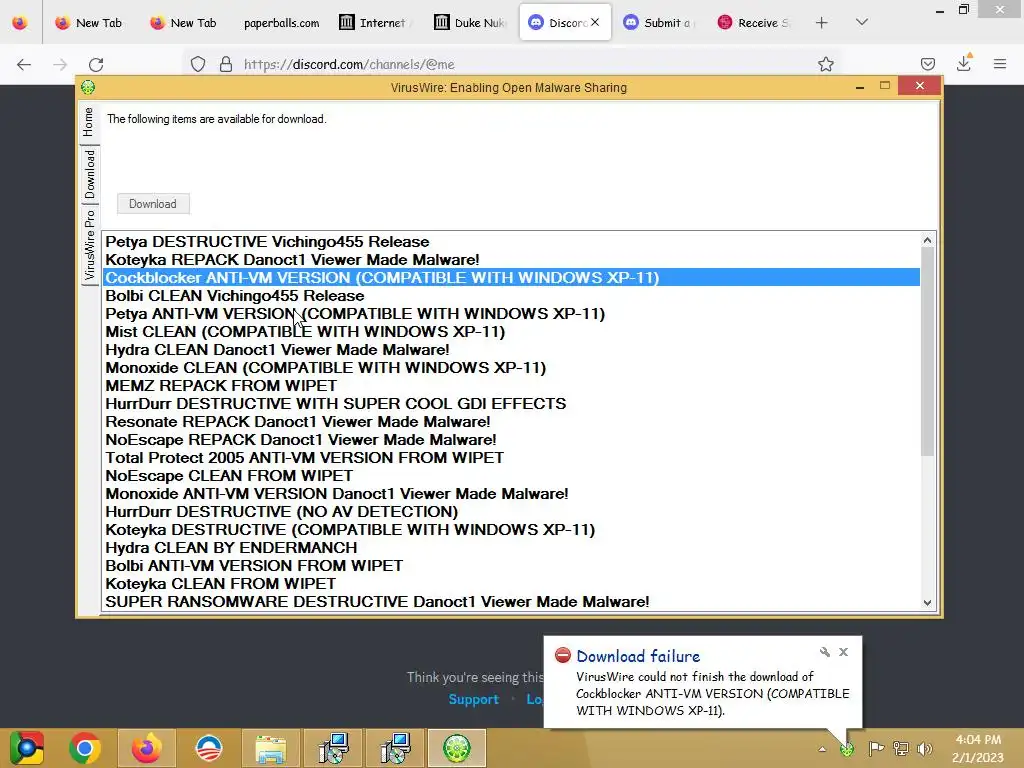Click the list scrollbar up arrow
The image size is (1024, 768).
[x=927, y=240]
